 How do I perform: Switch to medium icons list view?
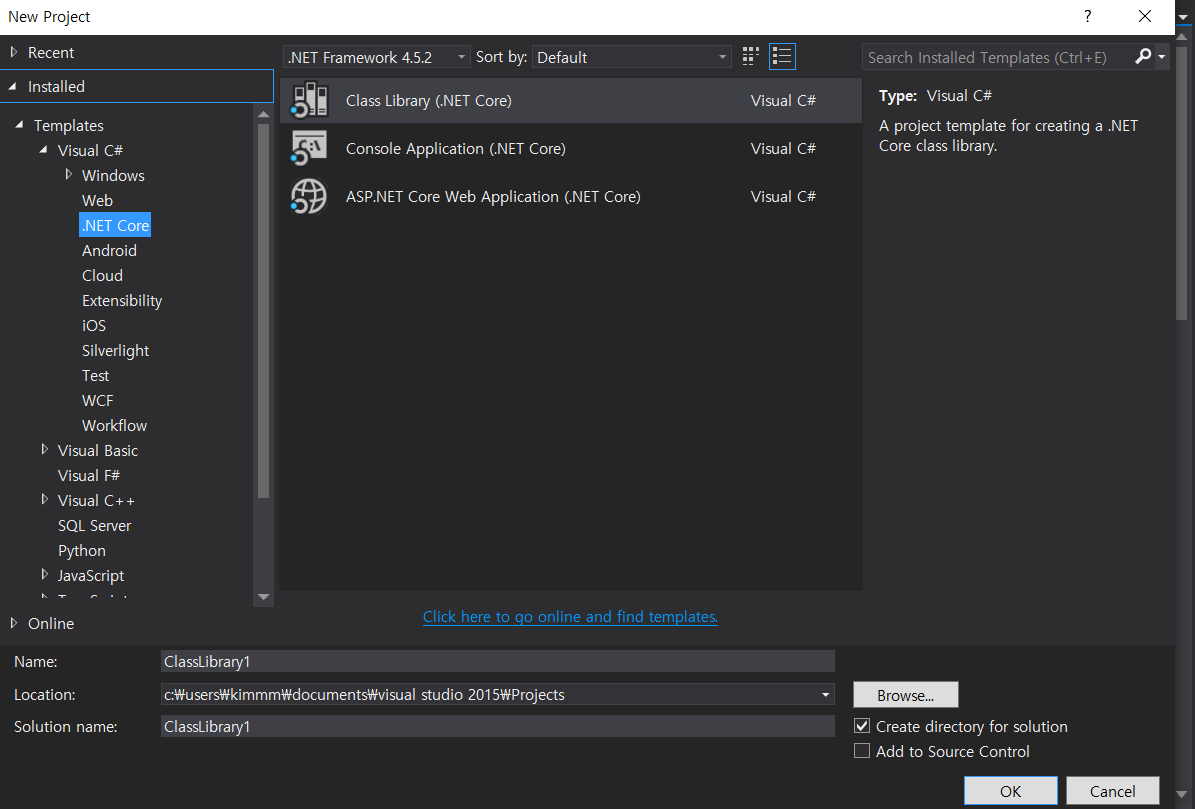coord(782,56)
